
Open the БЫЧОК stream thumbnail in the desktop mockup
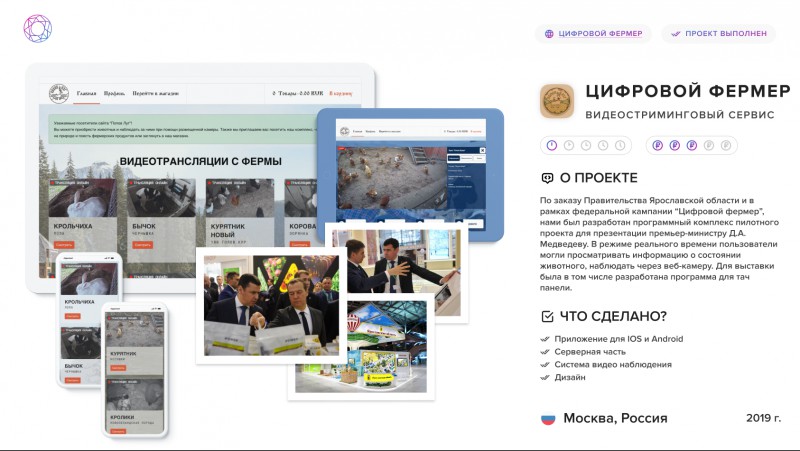pyautogui.click(x=161, y=199)
